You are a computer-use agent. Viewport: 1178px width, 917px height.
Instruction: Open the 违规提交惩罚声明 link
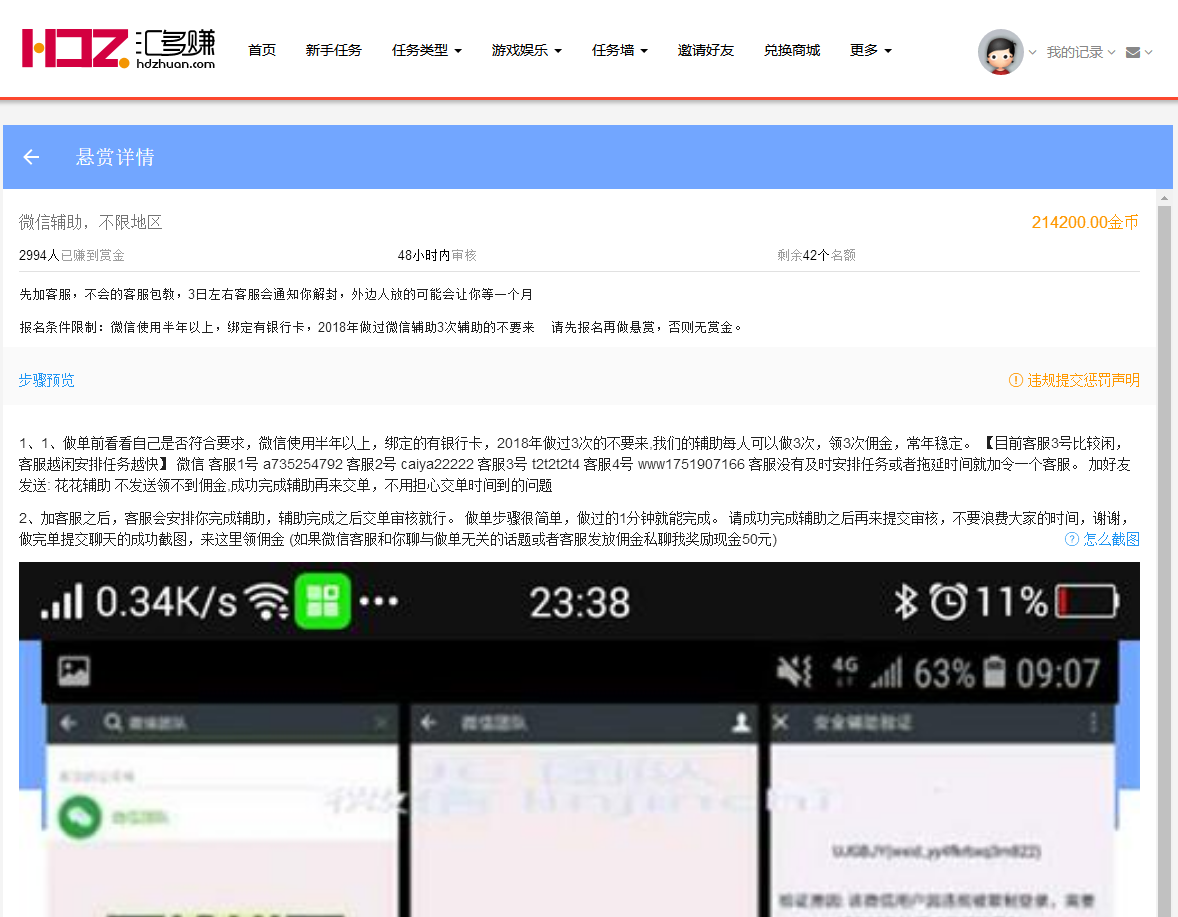[1083, 380]
